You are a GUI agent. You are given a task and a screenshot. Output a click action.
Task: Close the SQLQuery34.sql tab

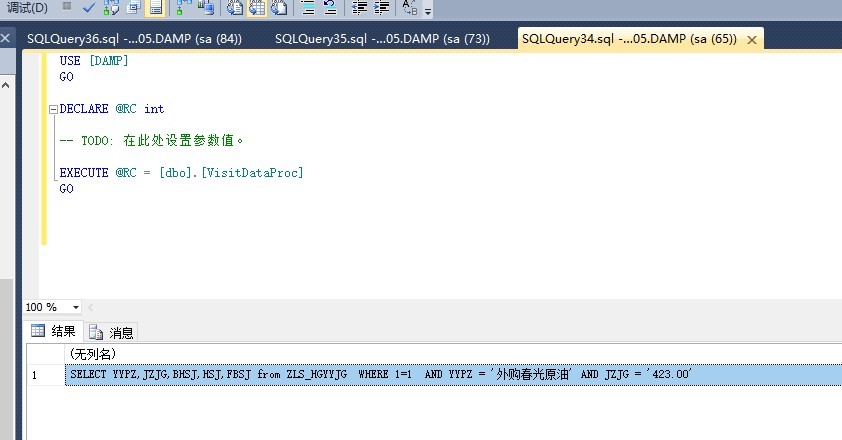[x=752, y=40]
